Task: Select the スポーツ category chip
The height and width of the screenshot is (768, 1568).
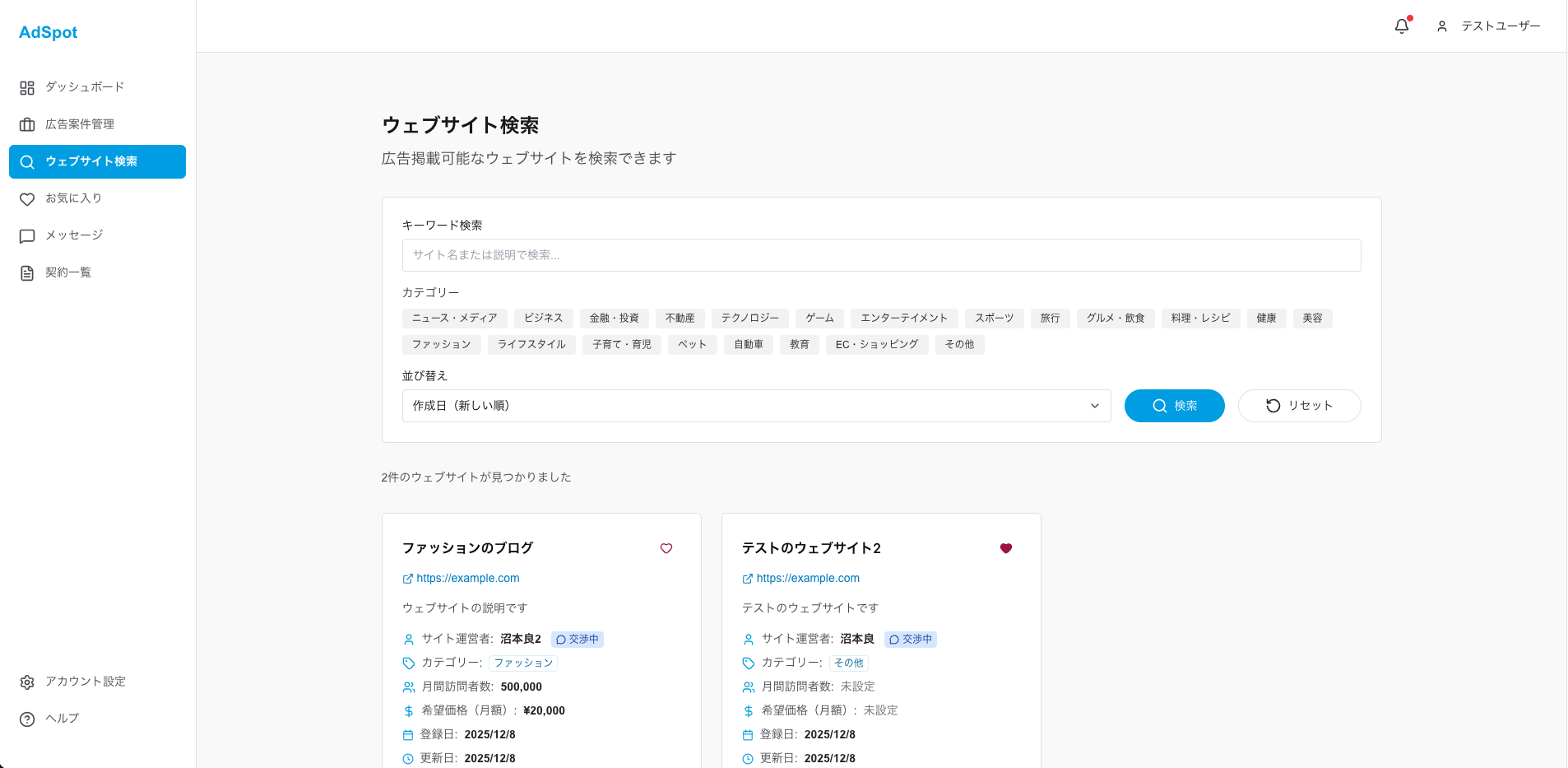Action: 994,318
